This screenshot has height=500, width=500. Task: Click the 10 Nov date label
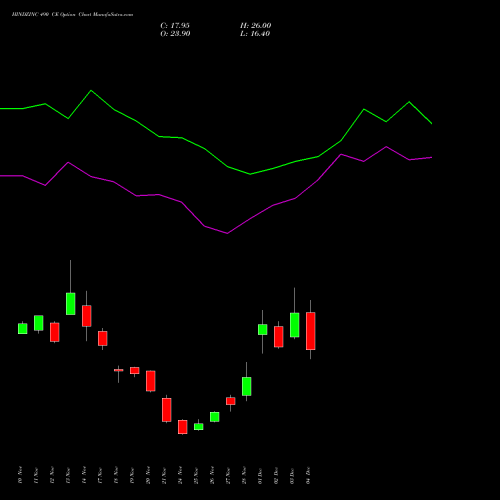pyautogui.click(x=20, y=475)
